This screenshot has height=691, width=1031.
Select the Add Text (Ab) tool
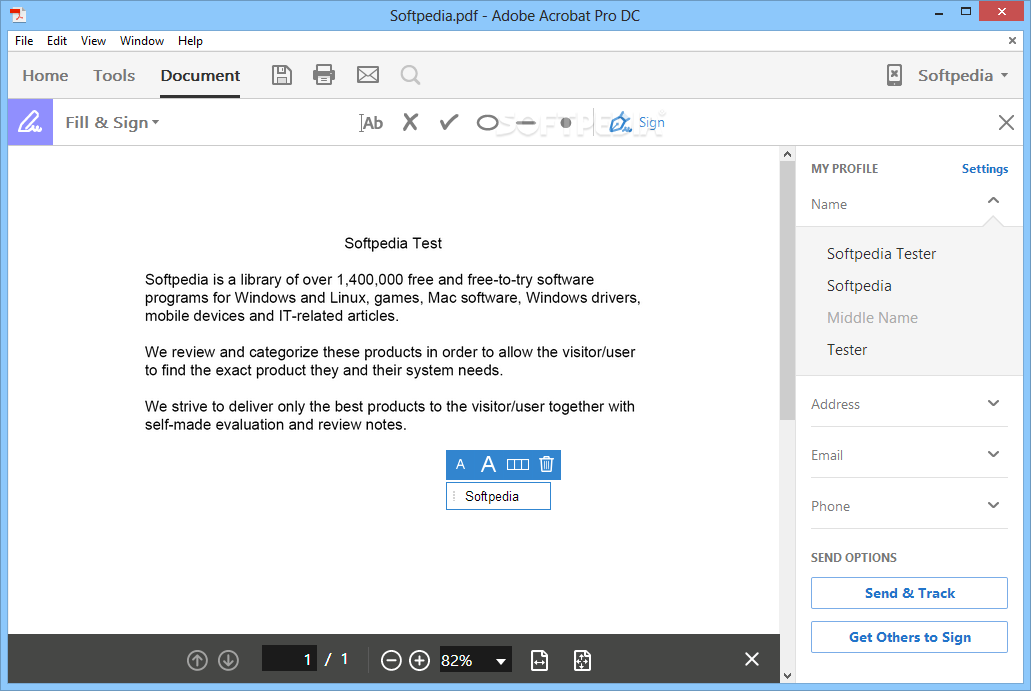click(372, 122)
